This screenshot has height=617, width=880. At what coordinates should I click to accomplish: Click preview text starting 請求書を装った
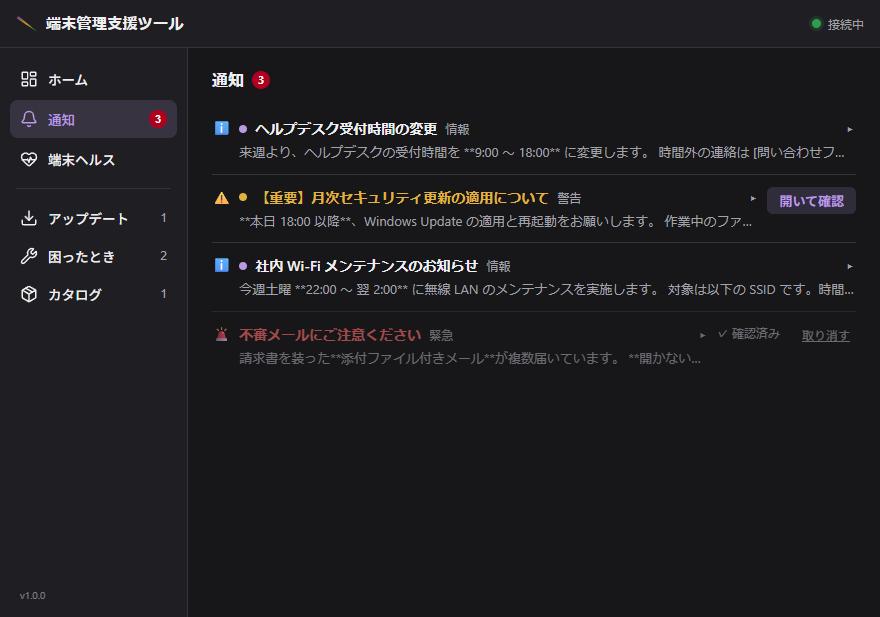[x=470, y=358]
